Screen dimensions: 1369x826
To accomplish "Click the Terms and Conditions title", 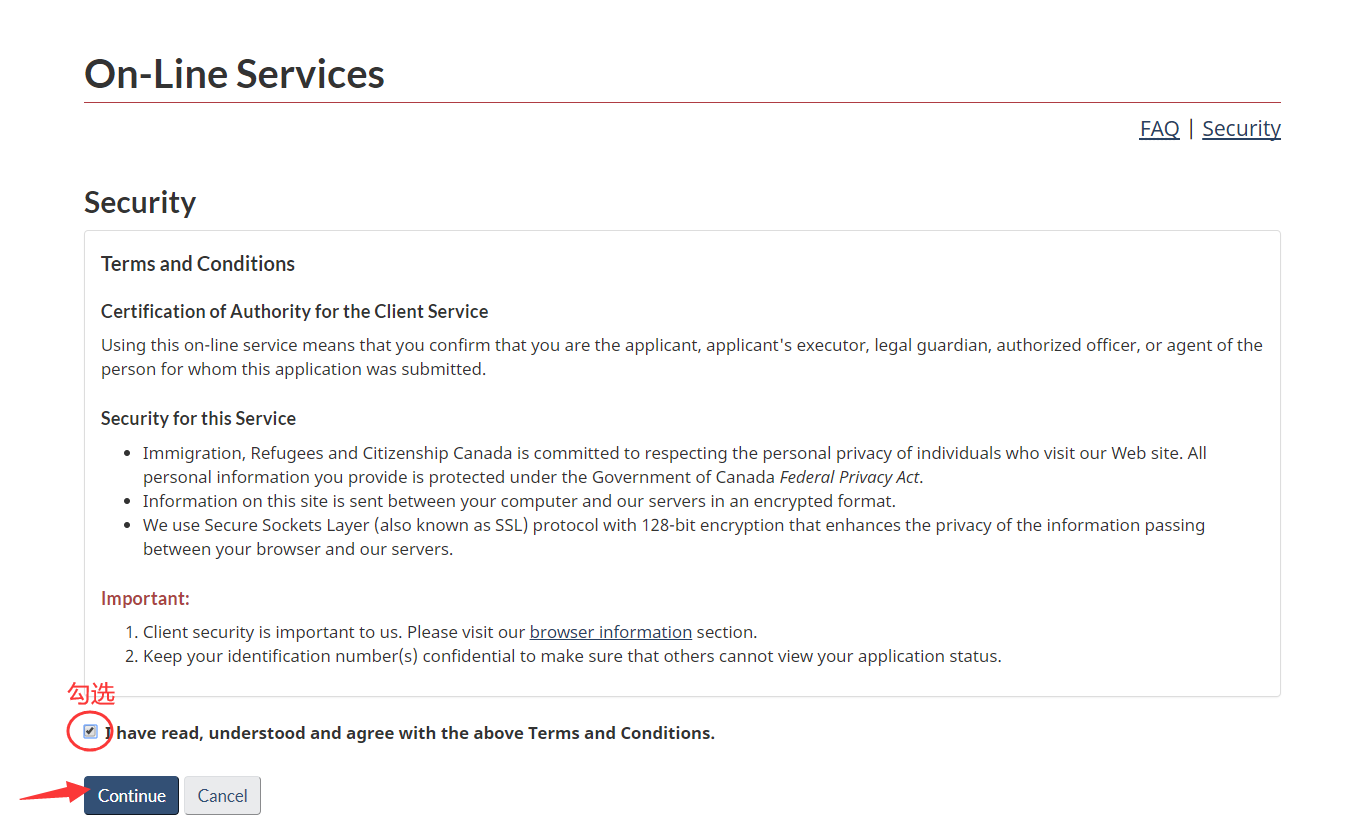I will click(198, 264).
